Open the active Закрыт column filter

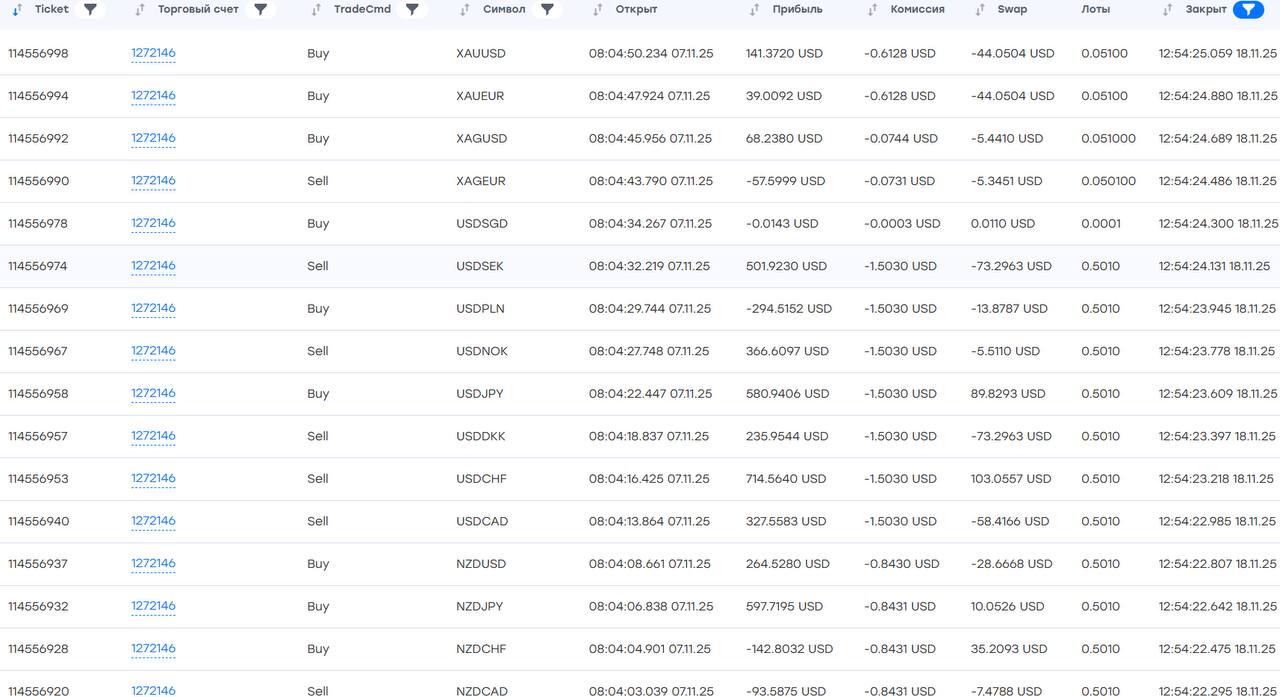point(1247,9)
